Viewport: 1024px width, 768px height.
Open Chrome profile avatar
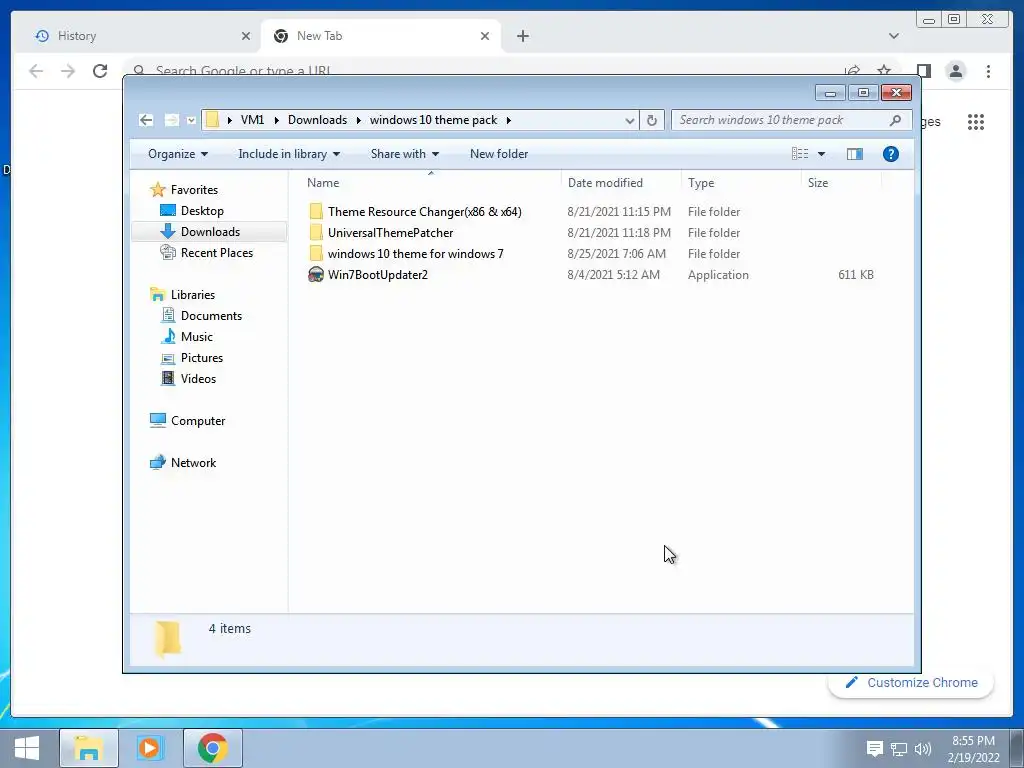coord(955,71)
